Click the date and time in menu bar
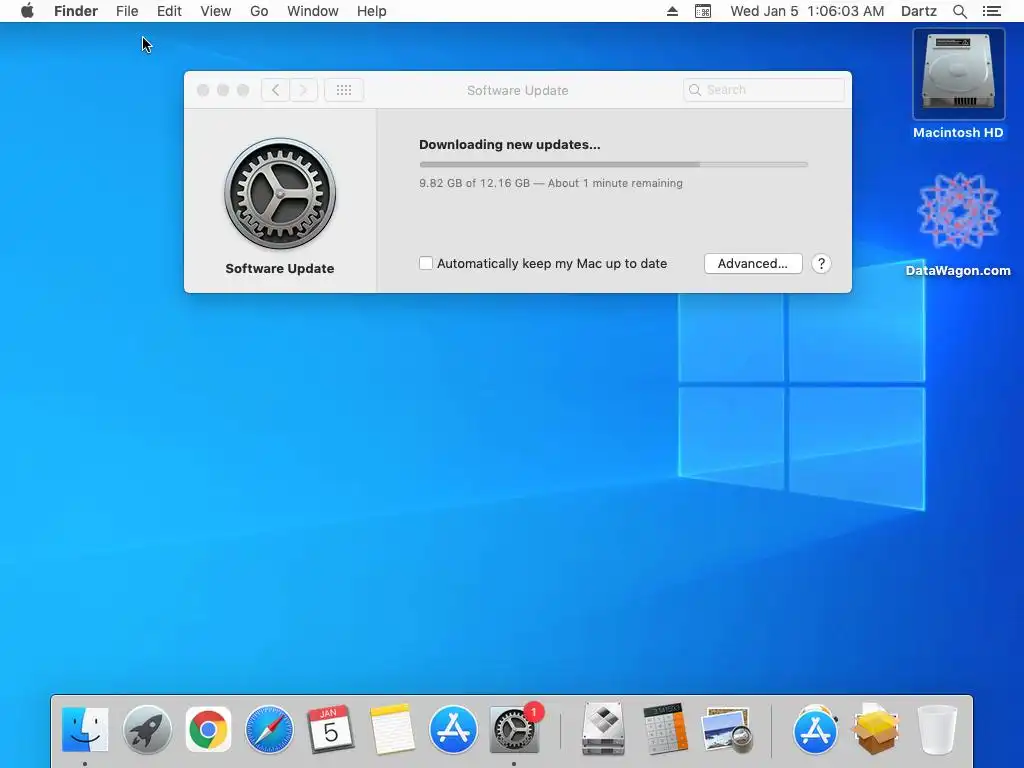Screen dimensions: 1024x768 tap(807, 11)
